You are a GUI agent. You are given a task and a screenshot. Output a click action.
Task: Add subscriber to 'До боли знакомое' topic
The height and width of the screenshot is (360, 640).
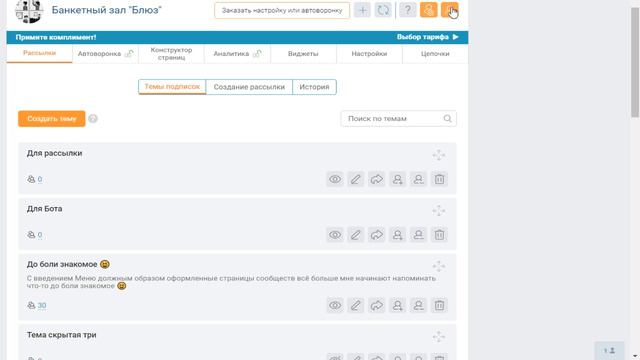[398, 305]
